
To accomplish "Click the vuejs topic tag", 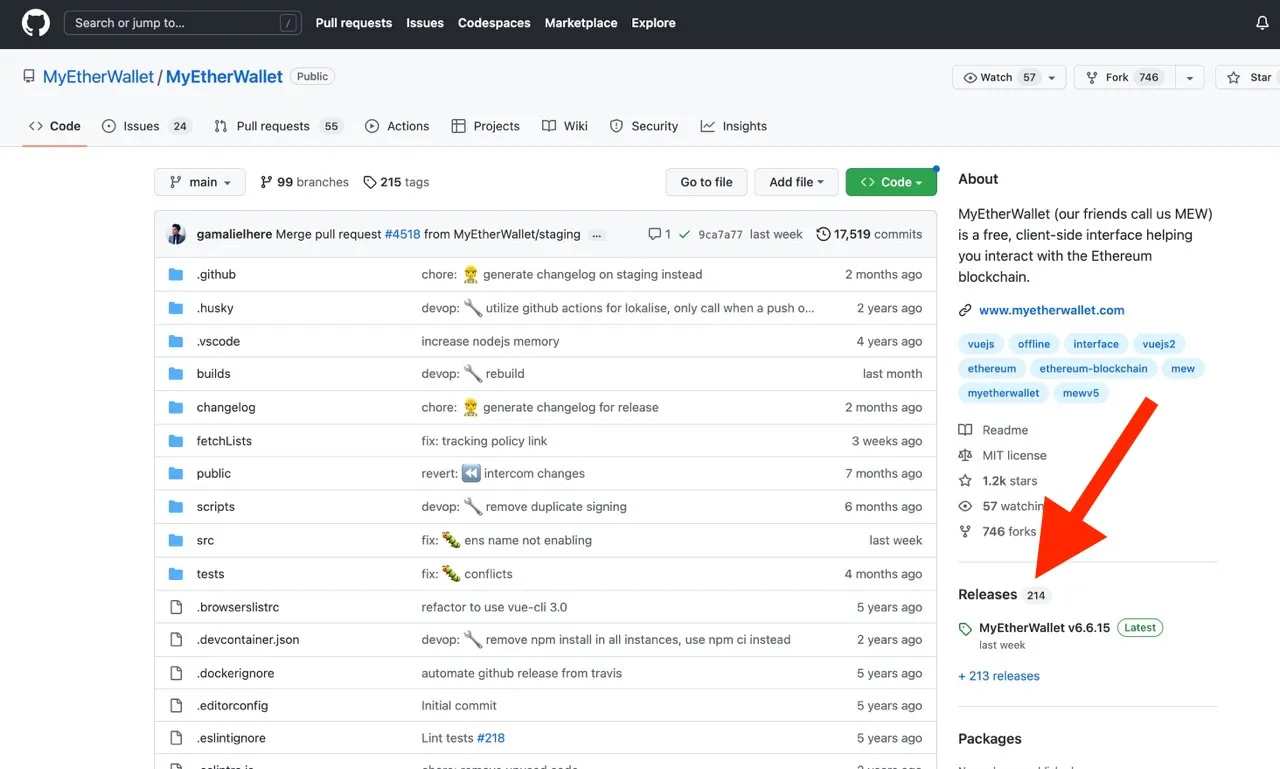I will (981, 344).
